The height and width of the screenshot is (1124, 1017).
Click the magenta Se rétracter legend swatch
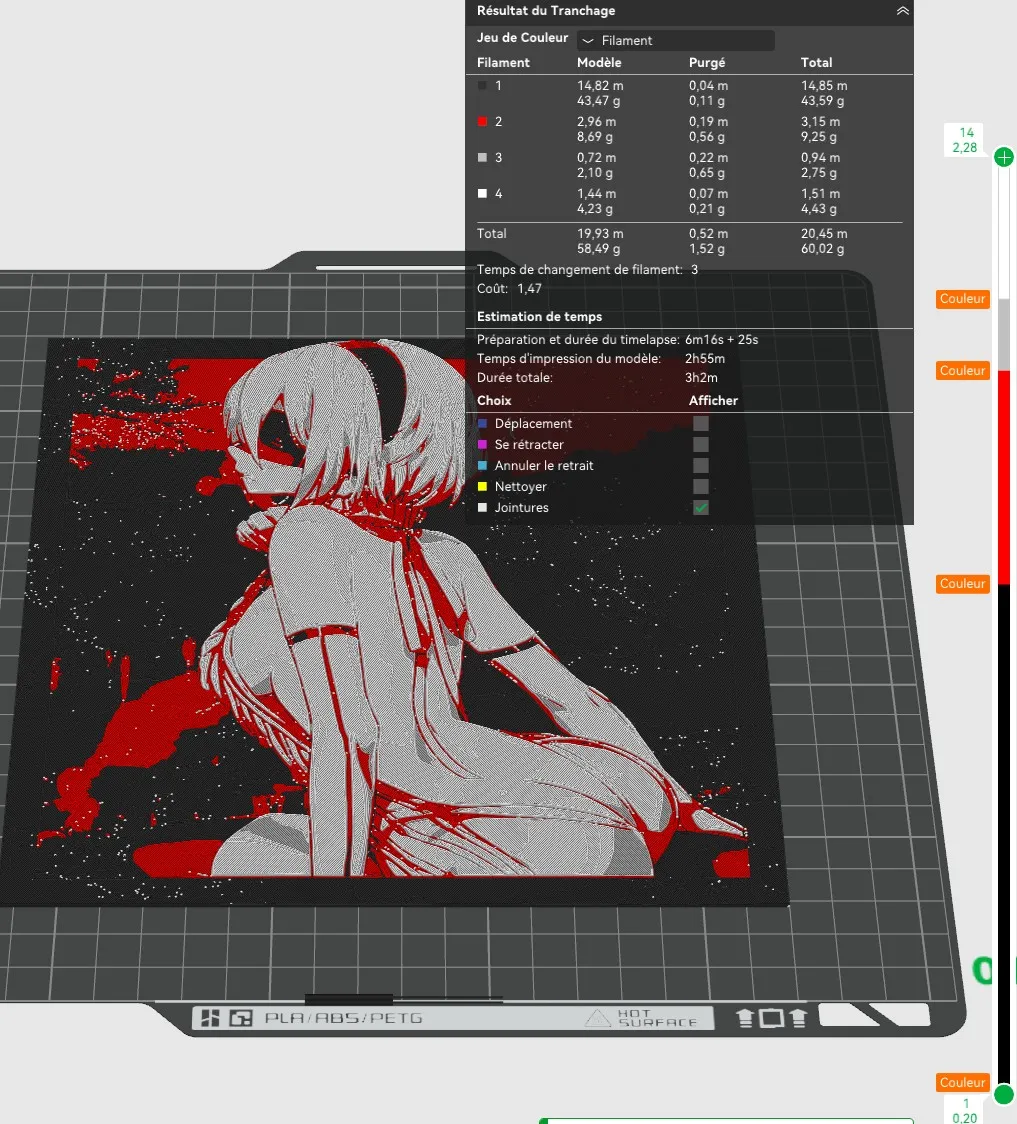click(482, 444)
